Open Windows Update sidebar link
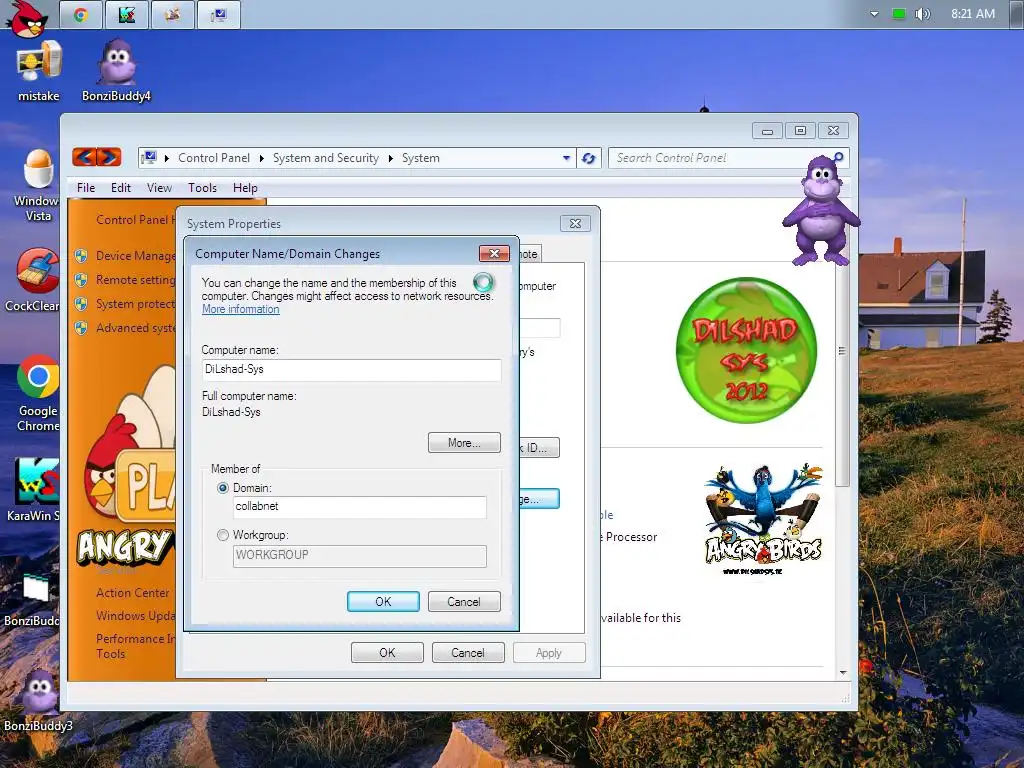 point(135,616)
